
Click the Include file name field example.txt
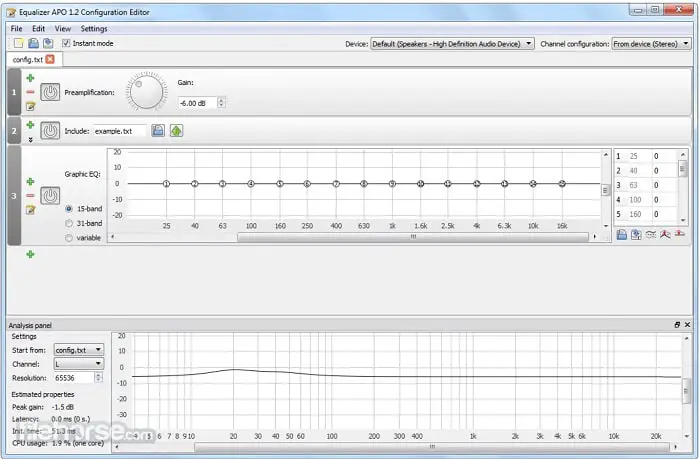coord(120,131)
